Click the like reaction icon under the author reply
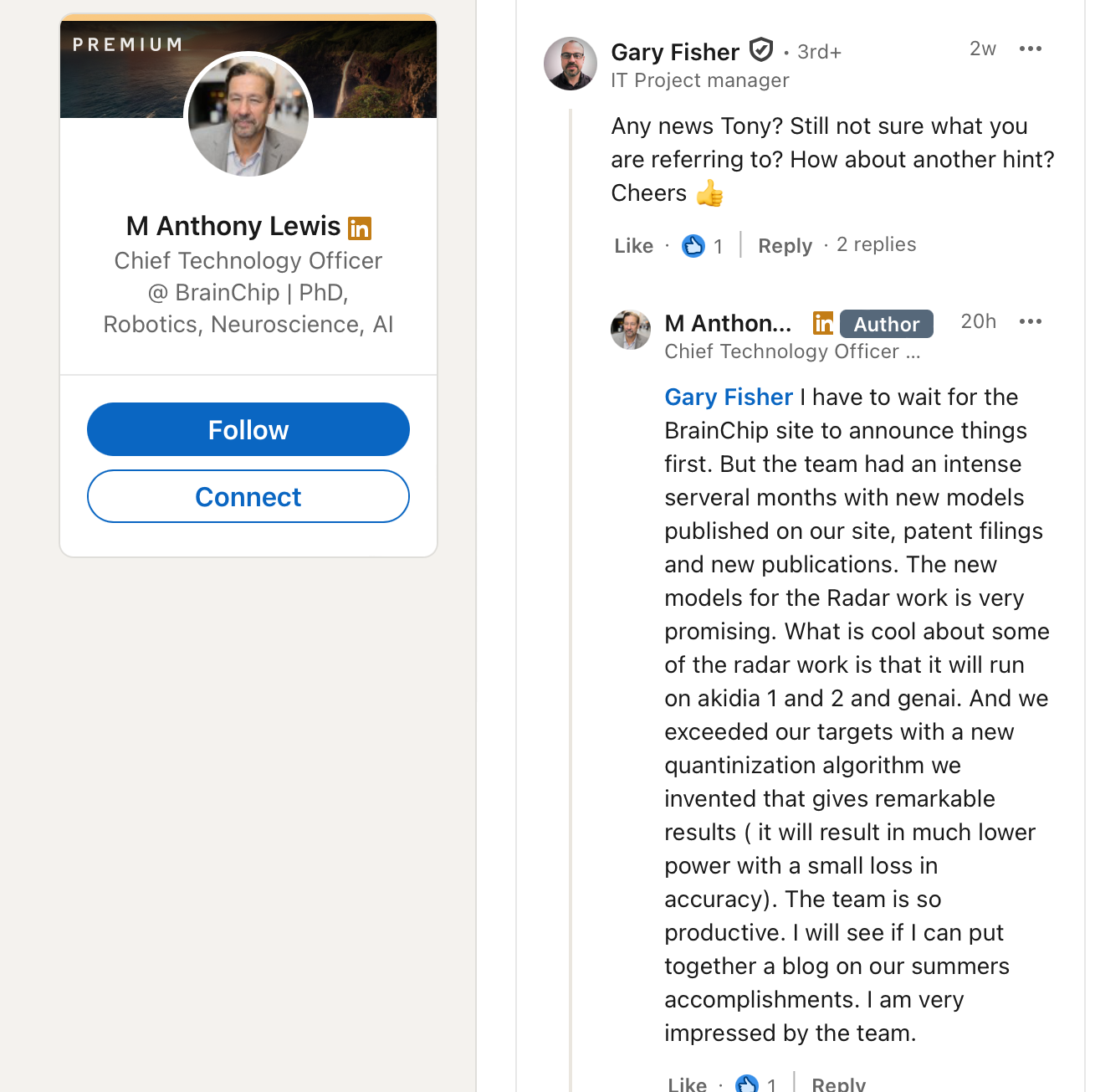1095x1092 pixels. click(x=747, y=1084)
